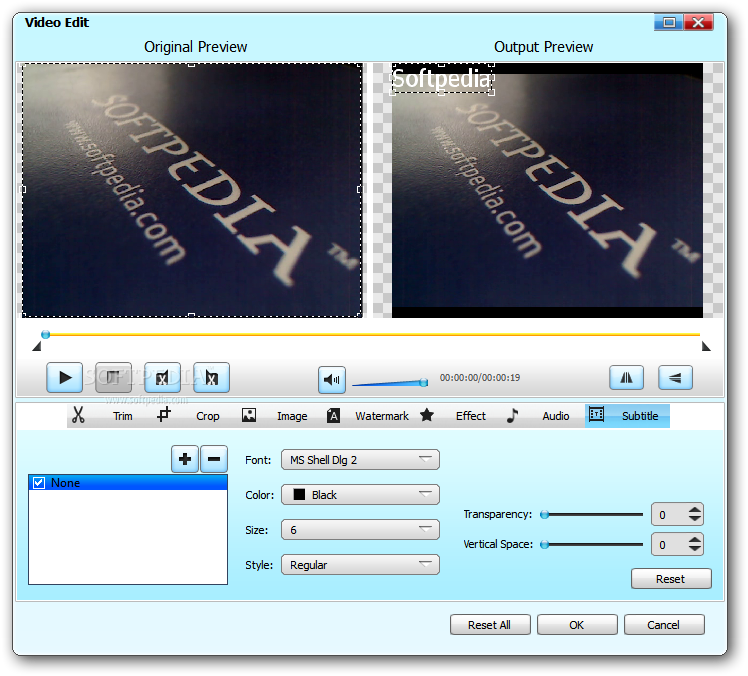Add a subtitle with plus button

coord(185,459)
